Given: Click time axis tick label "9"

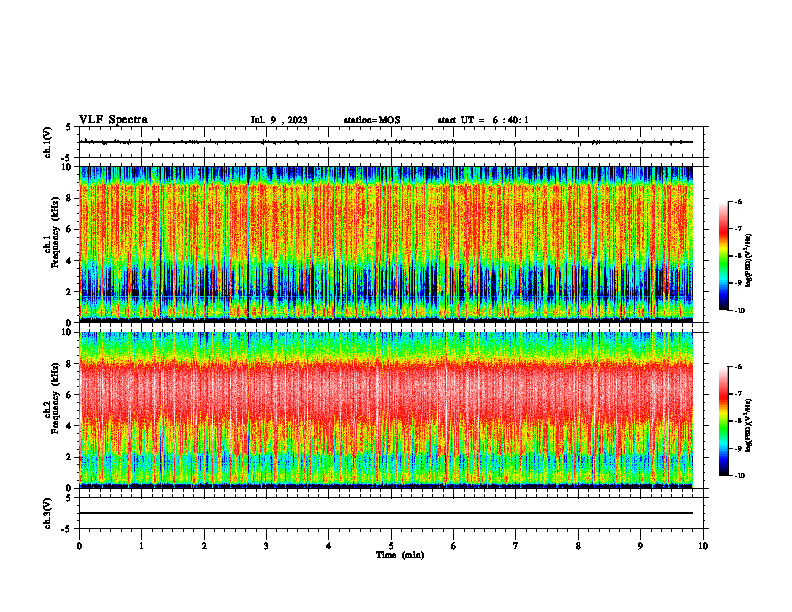Looking at the screenshot, I should pyautogui.click(x=640, y=546).
